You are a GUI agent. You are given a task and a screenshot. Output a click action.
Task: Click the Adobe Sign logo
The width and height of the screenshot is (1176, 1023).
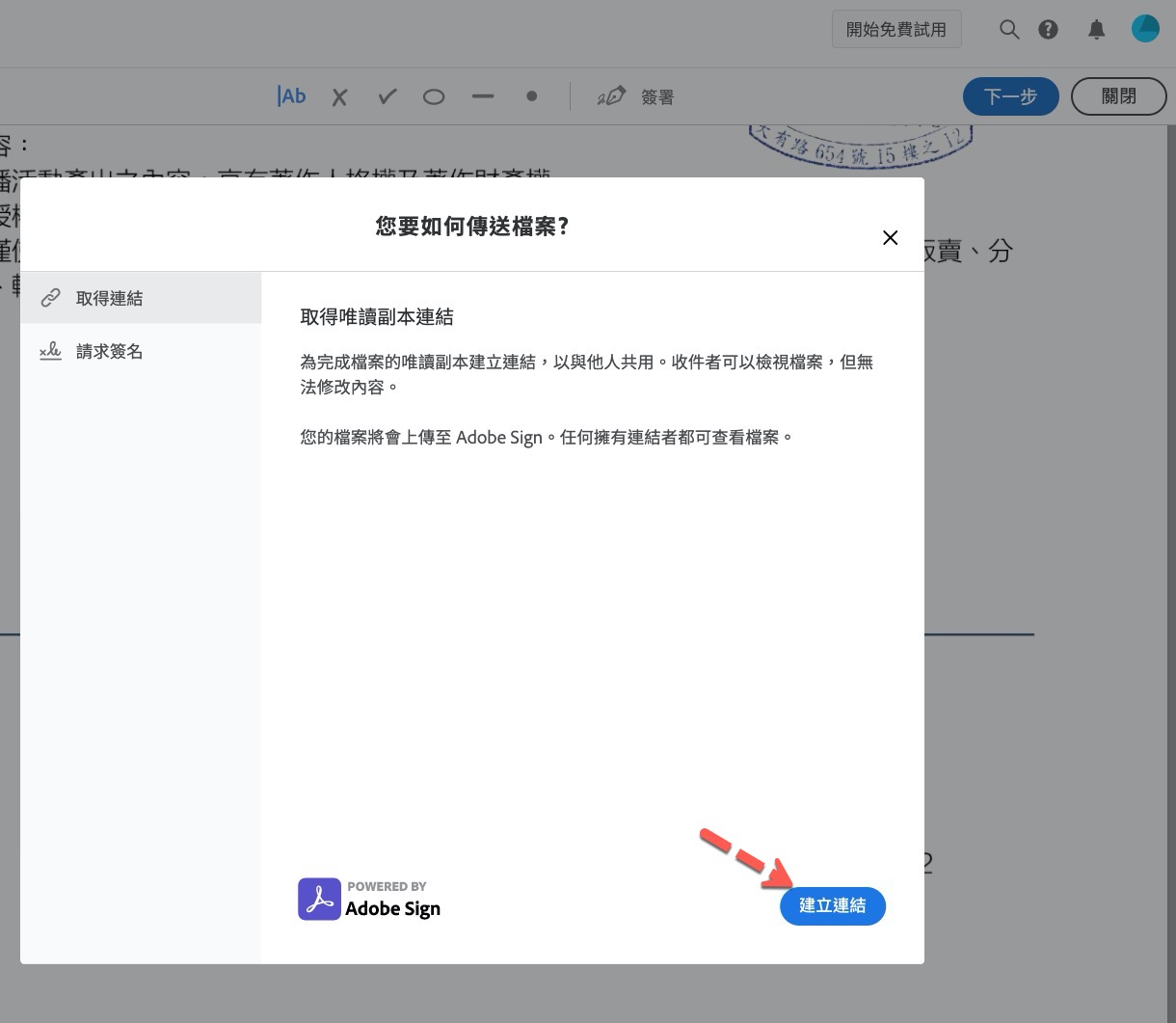pyautogui.click(x=369, y=900)
